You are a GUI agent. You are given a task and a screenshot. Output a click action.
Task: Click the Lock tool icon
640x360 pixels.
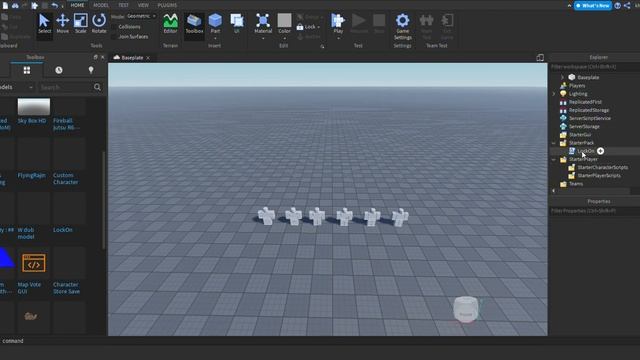tap(300, 27)
